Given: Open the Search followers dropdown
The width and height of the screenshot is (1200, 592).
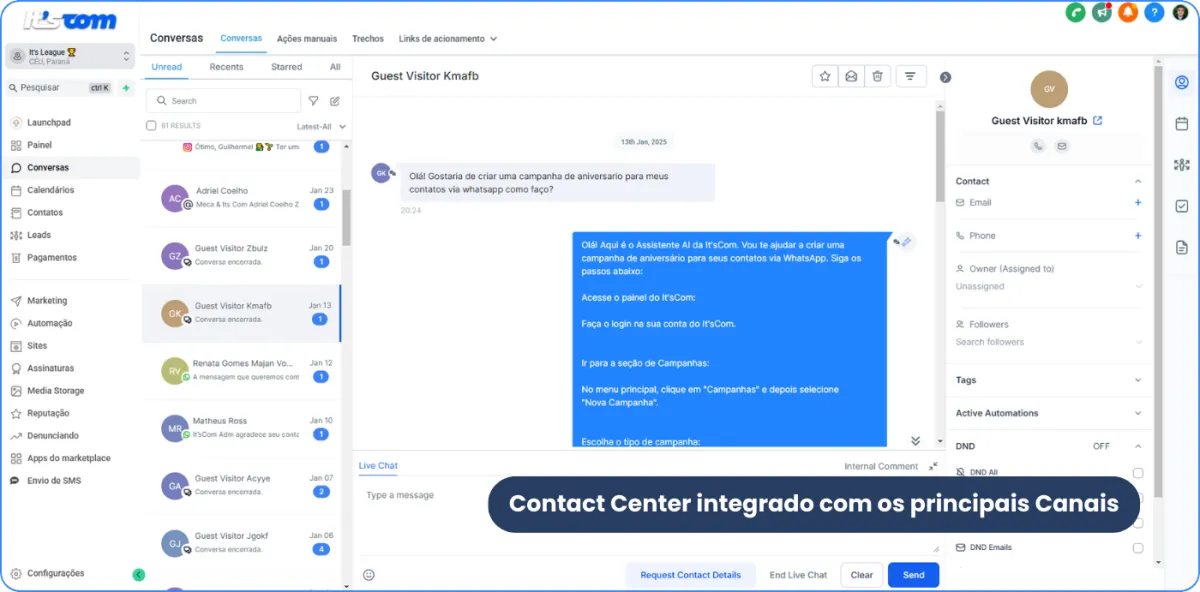Looking at the screenshot, I should (x=1049, y=342).
